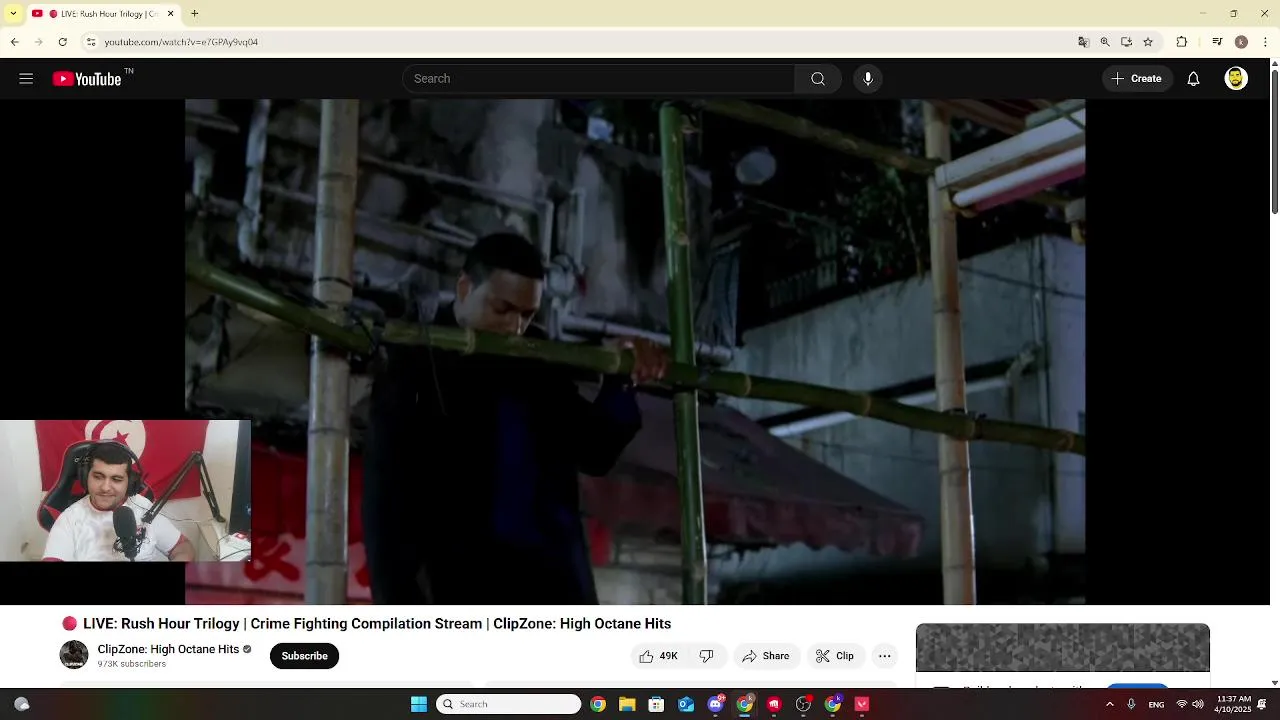
Task: Click the youtube.com address bar URL
Action: pos(181,42)
